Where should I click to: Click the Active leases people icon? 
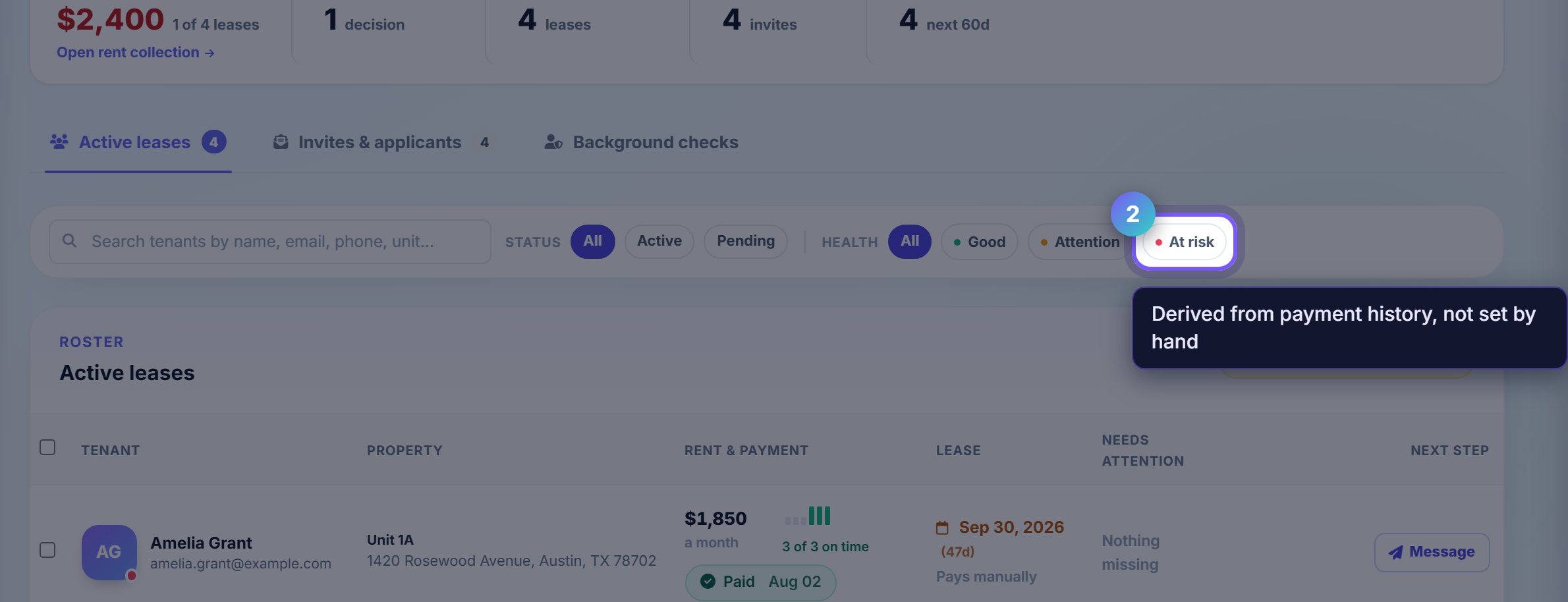click(59, 142)
